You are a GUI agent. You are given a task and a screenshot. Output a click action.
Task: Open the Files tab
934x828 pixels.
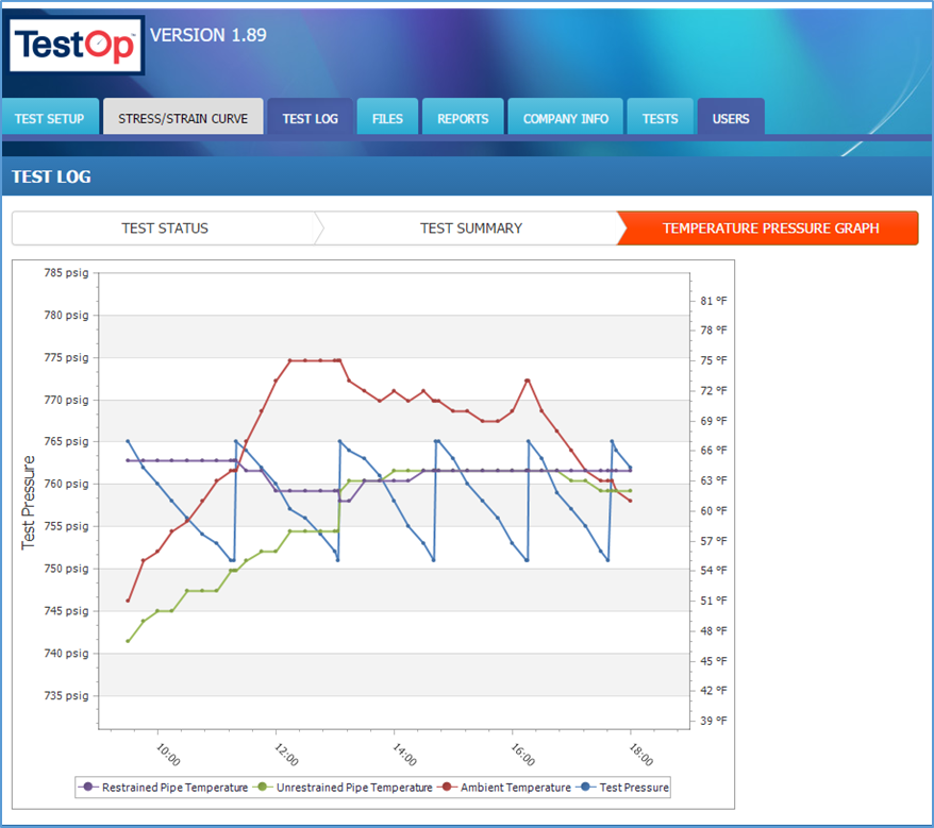tap(387, 118)
